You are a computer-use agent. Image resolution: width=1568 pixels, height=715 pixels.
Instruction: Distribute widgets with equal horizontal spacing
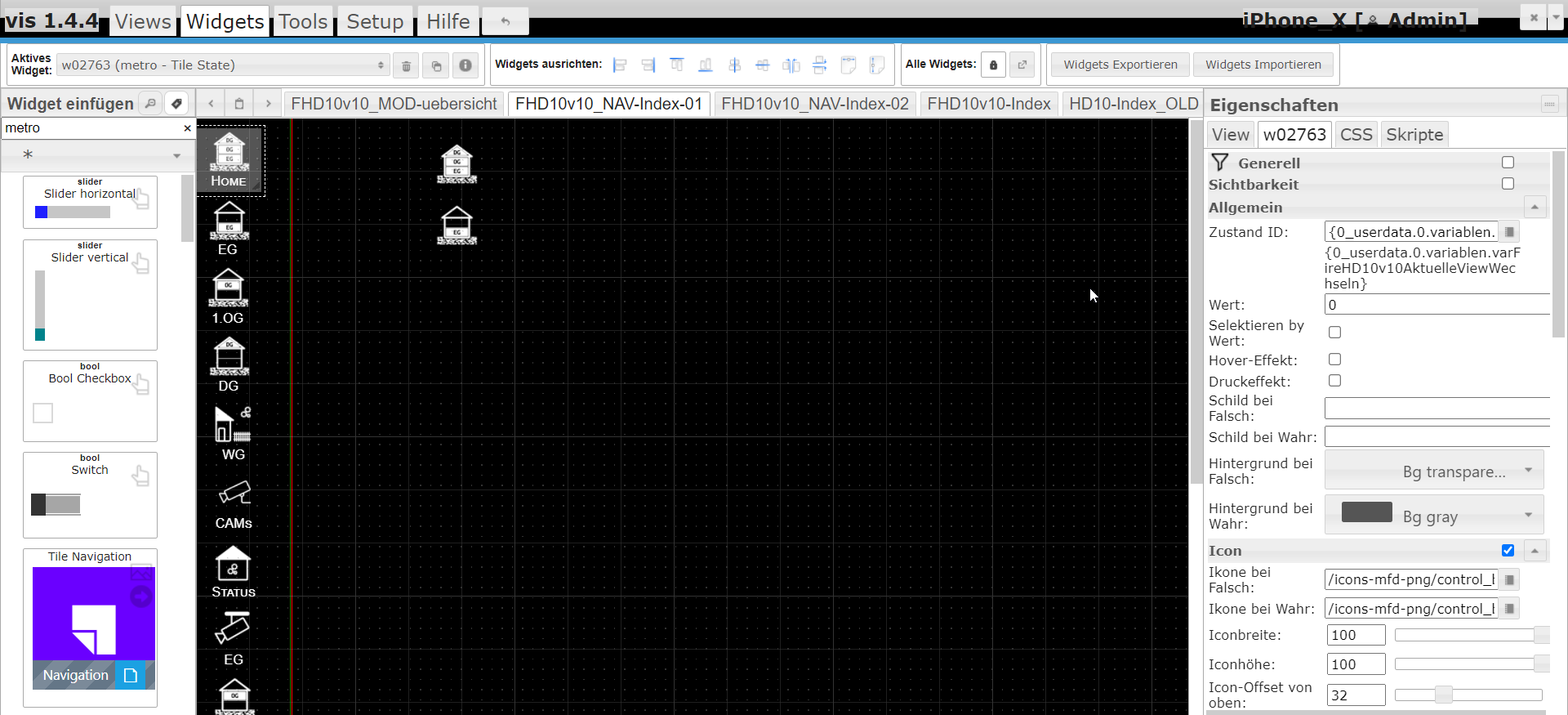[791, 65]
